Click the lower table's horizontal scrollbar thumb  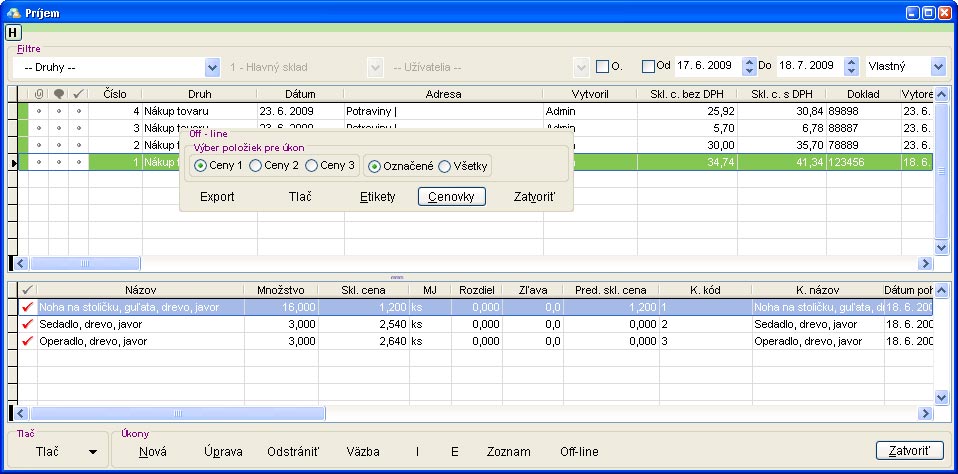coord(177,413)
